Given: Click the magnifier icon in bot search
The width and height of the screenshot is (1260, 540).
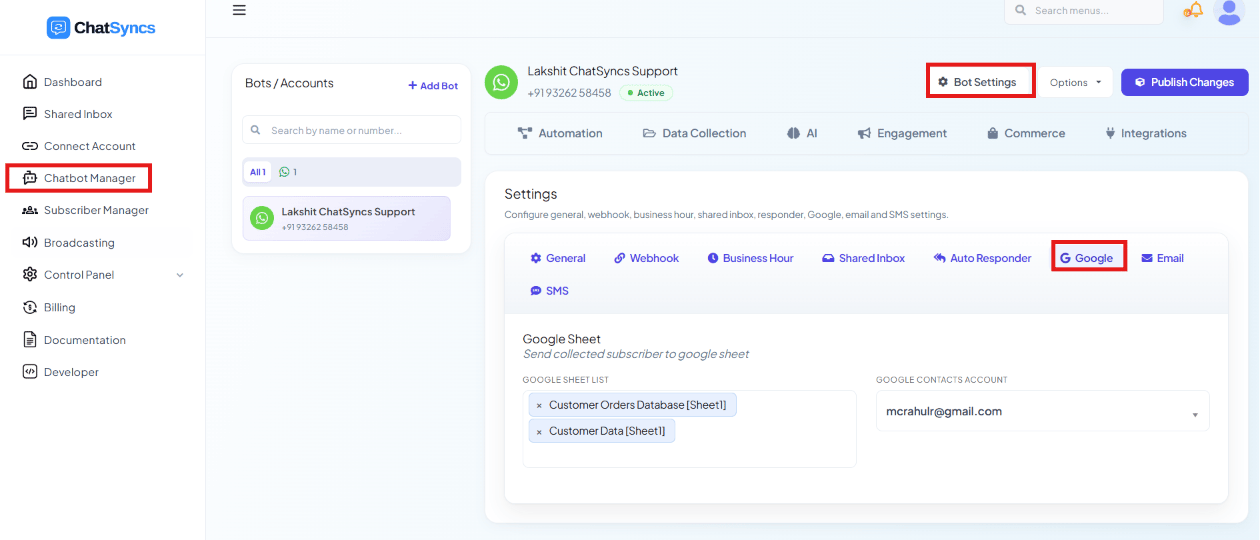Looking at the screenshot, I should (256, 130).
